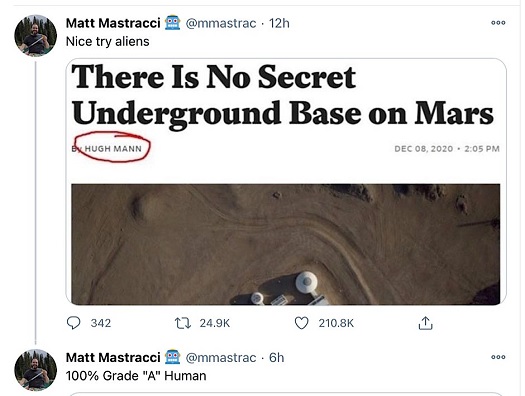The width and height of the screenshot is (525, 396).
Task: Open the @mmastrac handle on first tweet
Action: (221, 23)
